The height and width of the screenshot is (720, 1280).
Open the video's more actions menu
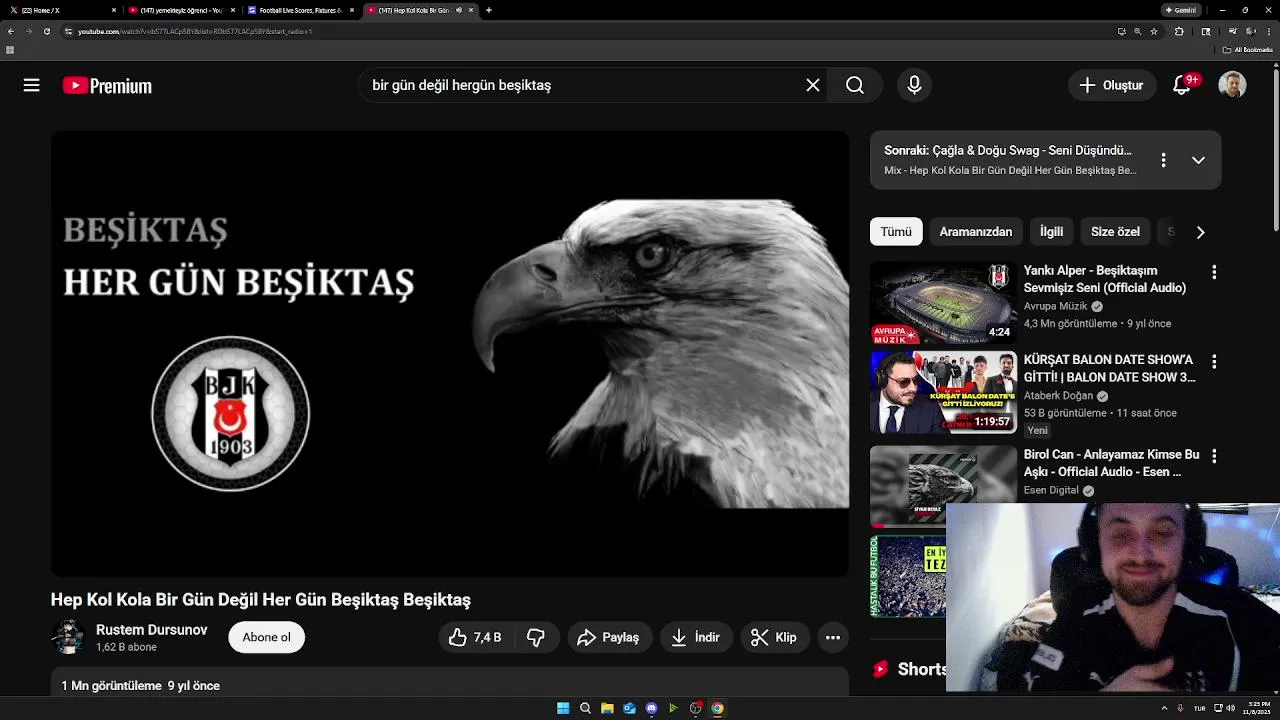(x=832, y=637)
